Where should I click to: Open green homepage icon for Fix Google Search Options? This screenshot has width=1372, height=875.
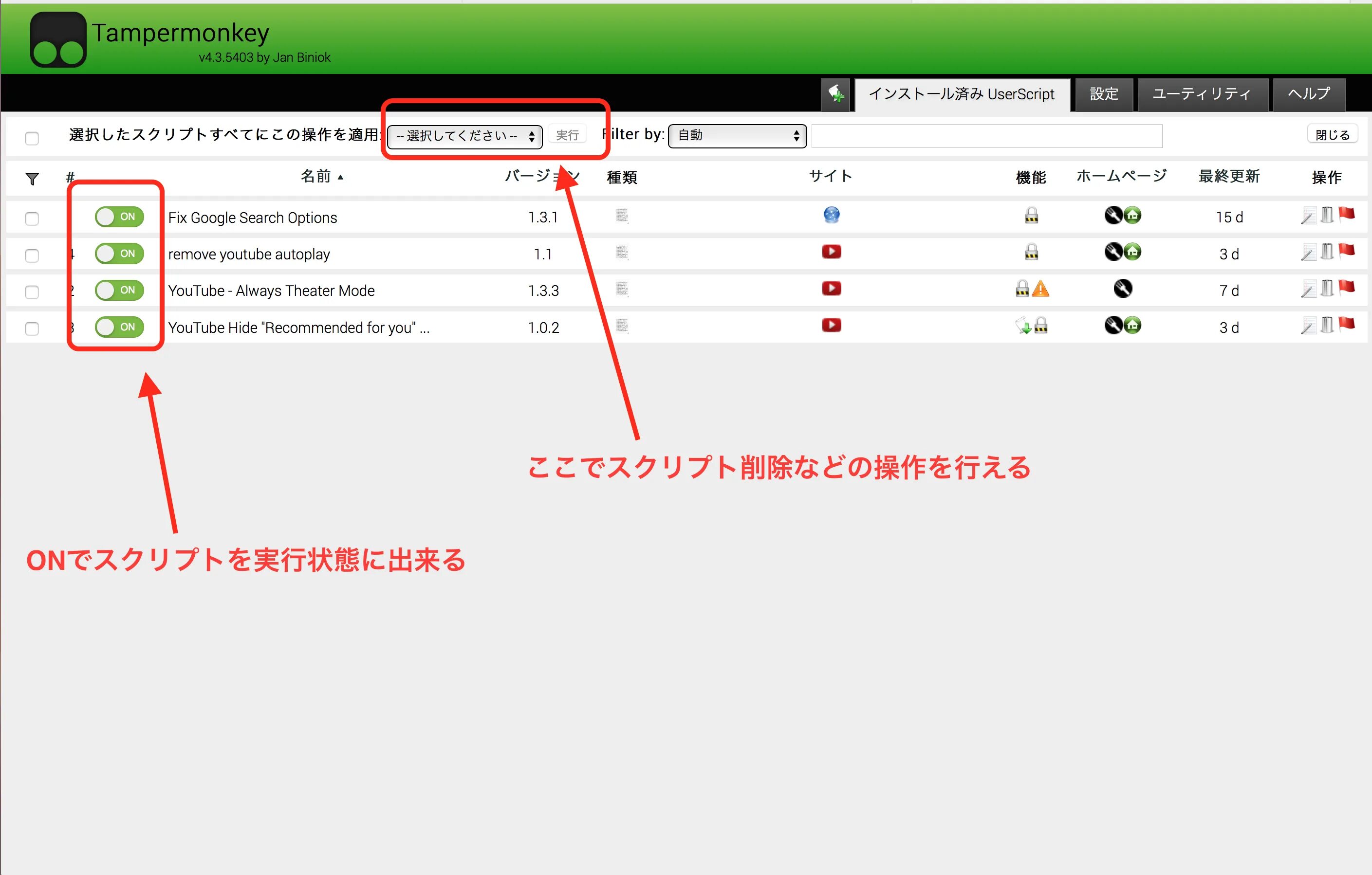[x=1132, y=215]
